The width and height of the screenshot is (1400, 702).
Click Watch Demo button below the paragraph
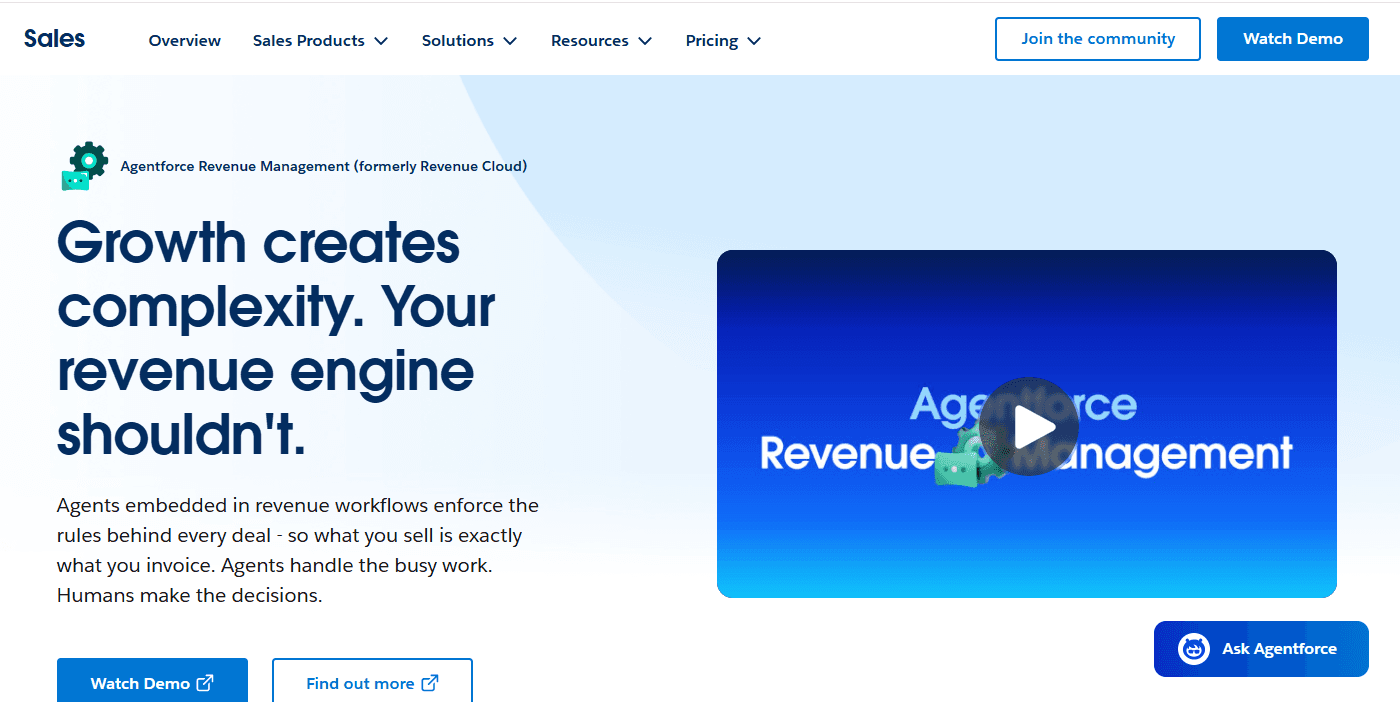152,680
